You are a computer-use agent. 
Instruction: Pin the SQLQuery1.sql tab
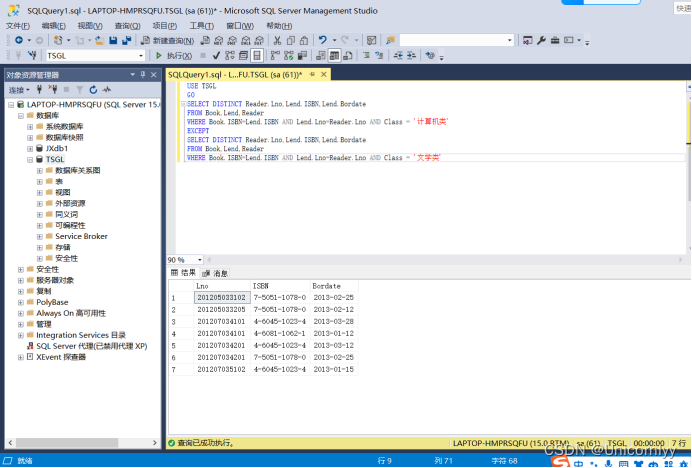312,75
